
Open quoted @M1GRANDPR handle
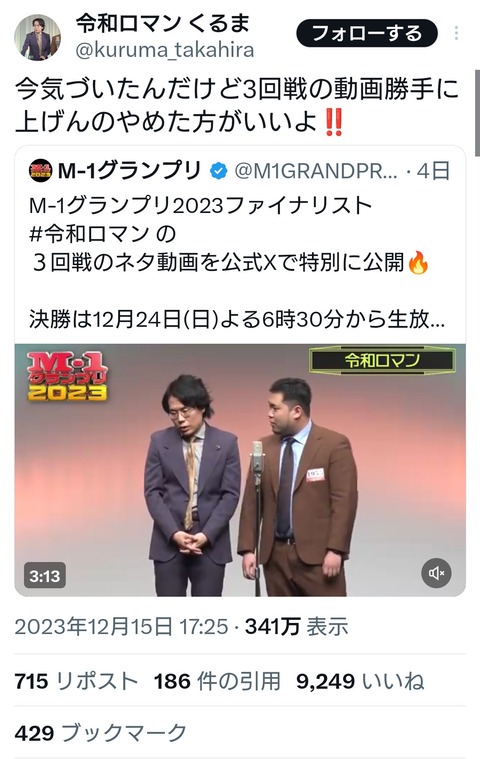(316, 171)
